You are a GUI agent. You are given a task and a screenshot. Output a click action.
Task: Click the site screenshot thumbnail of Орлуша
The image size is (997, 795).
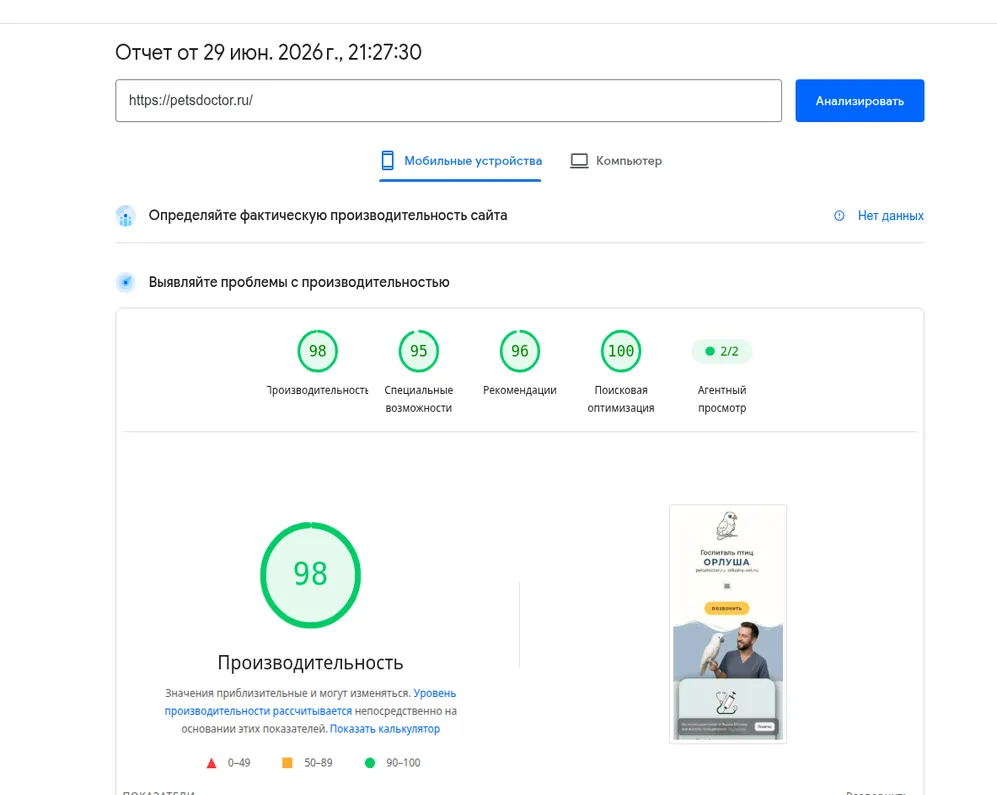[x=728, y=624]
